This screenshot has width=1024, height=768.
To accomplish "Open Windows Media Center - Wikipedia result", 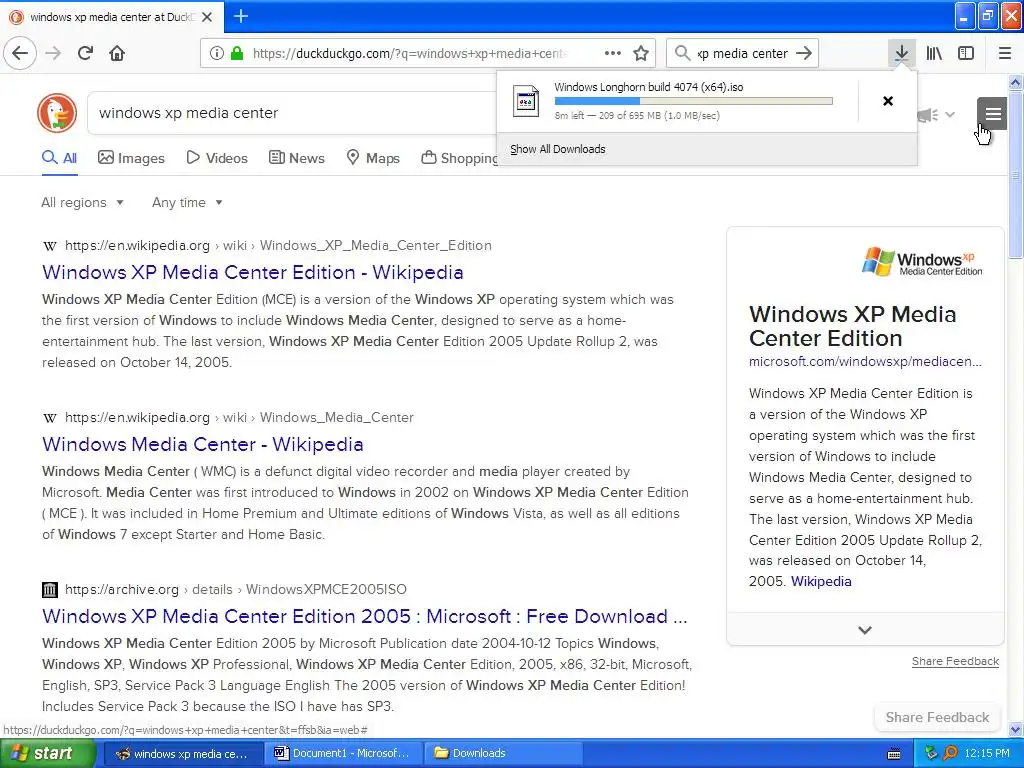I will (x=202, y=444).
